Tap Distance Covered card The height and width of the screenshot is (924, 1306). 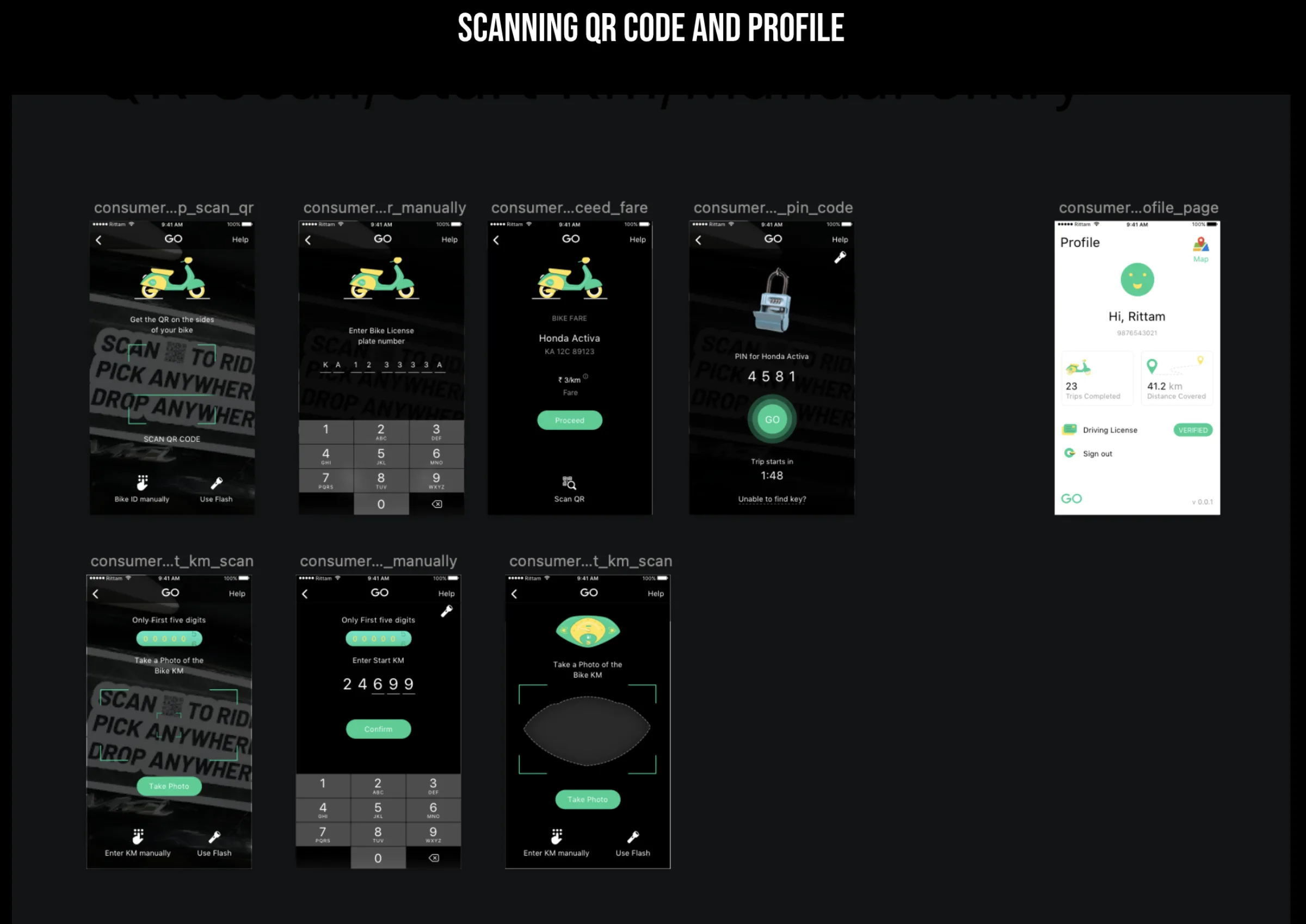1176,378
